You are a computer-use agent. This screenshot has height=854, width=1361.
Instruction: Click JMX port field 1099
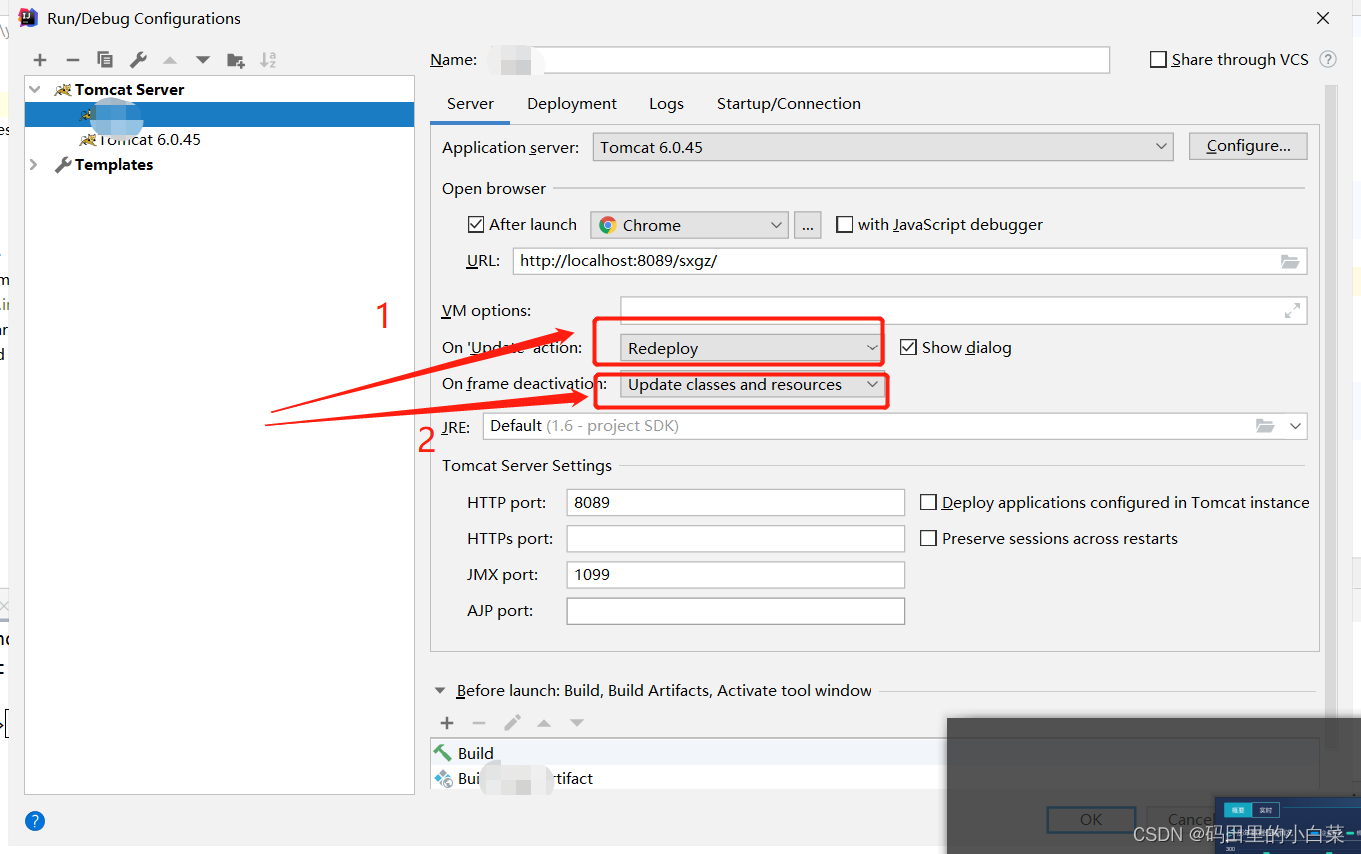click(x=736, y=574)
